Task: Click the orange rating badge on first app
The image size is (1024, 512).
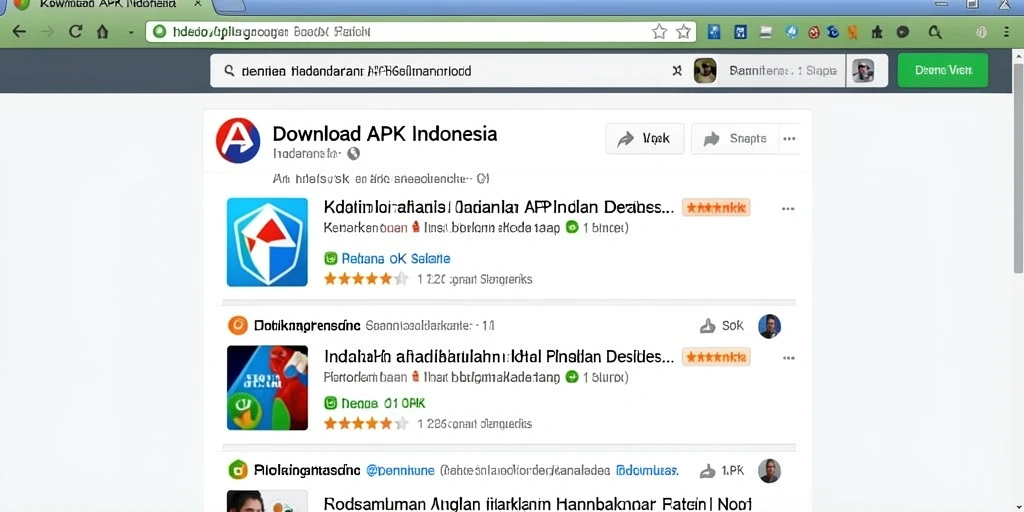Action: (716, 208)
